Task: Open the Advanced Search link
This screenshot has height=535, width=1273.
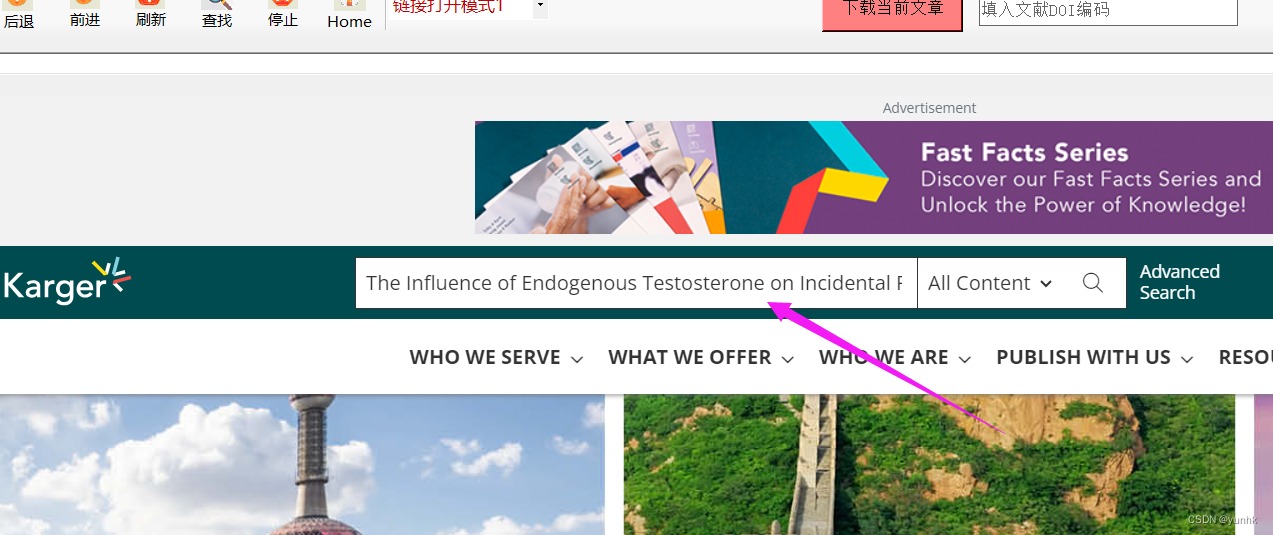Action: [x=1180, y=282]
